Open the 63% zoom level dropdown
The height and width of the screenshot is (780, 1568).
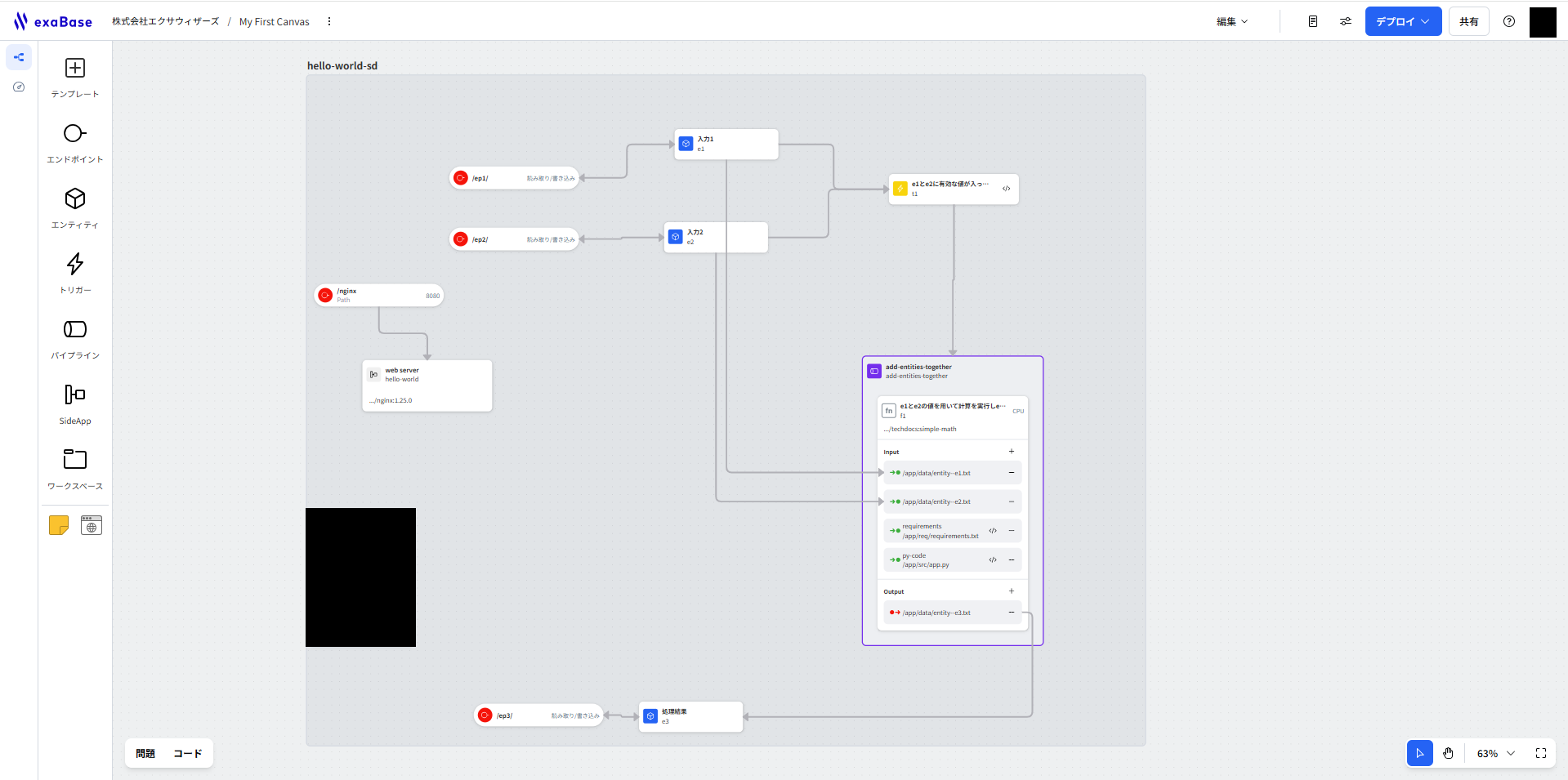pos(1496,753)
